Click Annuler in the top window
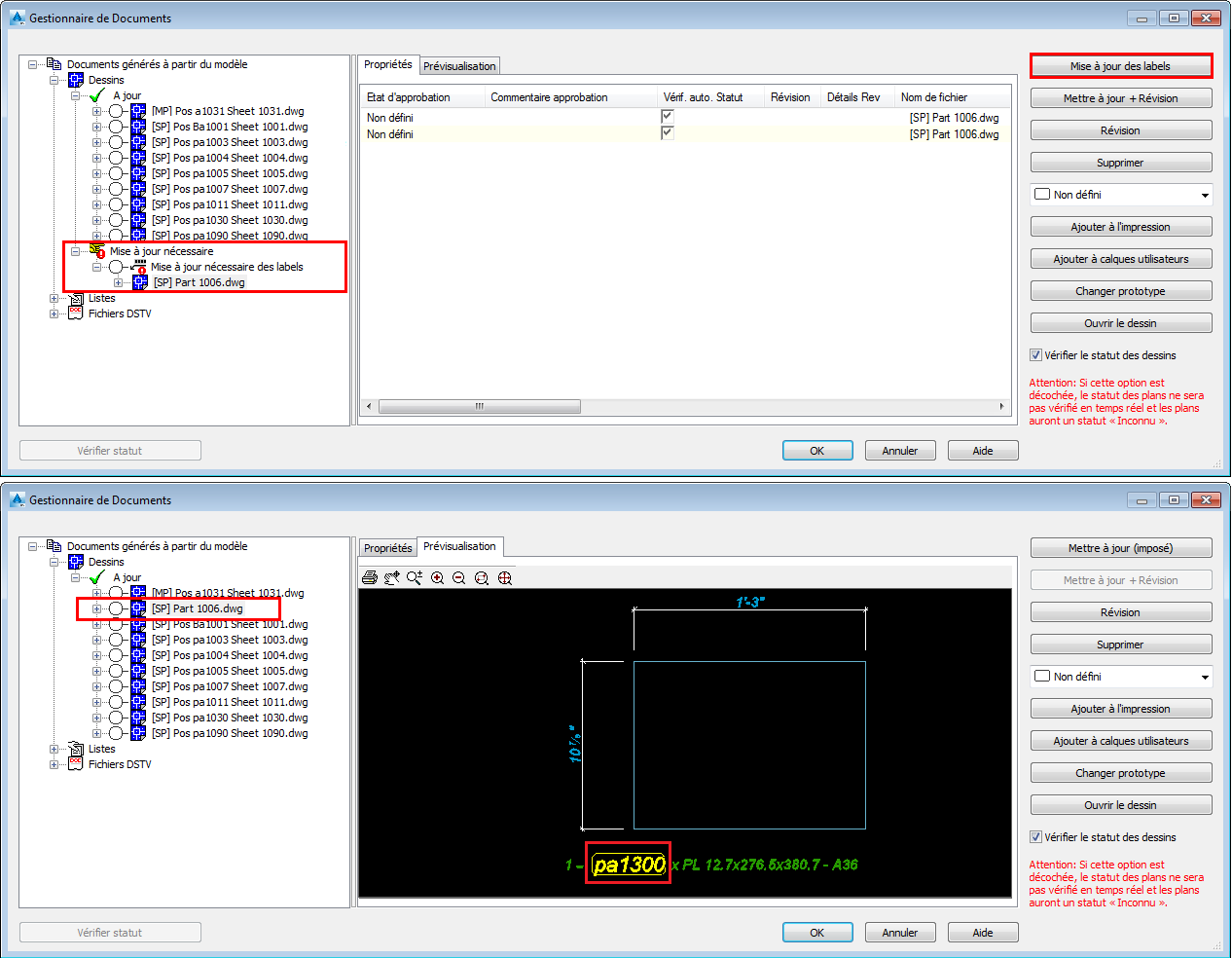Screen dimensions: 1232x958 tap(900, 451)
